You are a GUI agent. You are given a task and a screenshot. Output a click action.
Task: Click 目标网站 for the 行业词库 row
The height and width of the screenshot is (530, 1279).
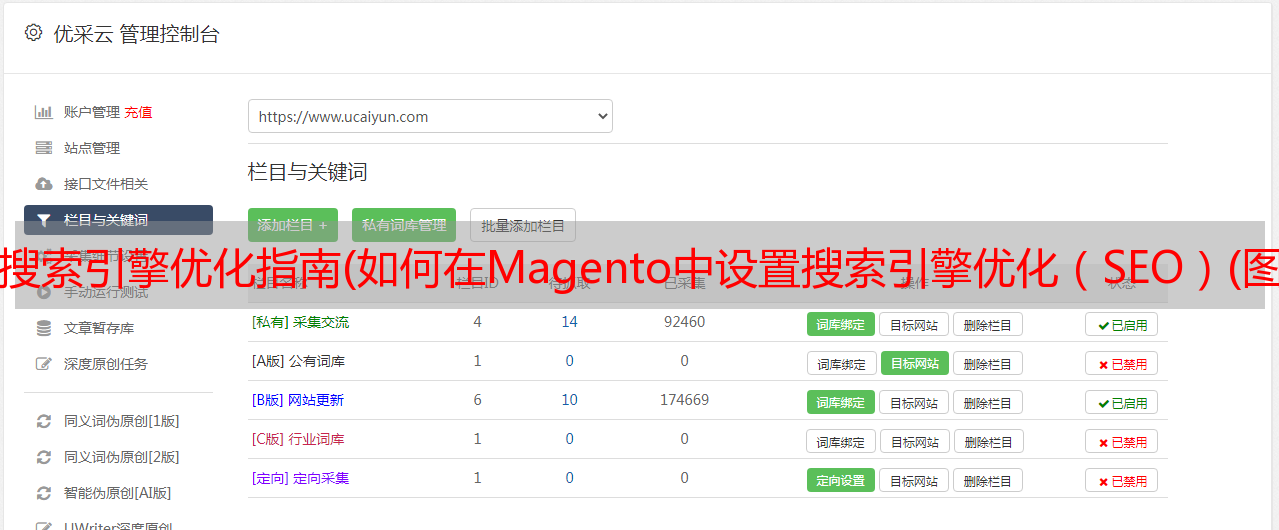point(915,441)
